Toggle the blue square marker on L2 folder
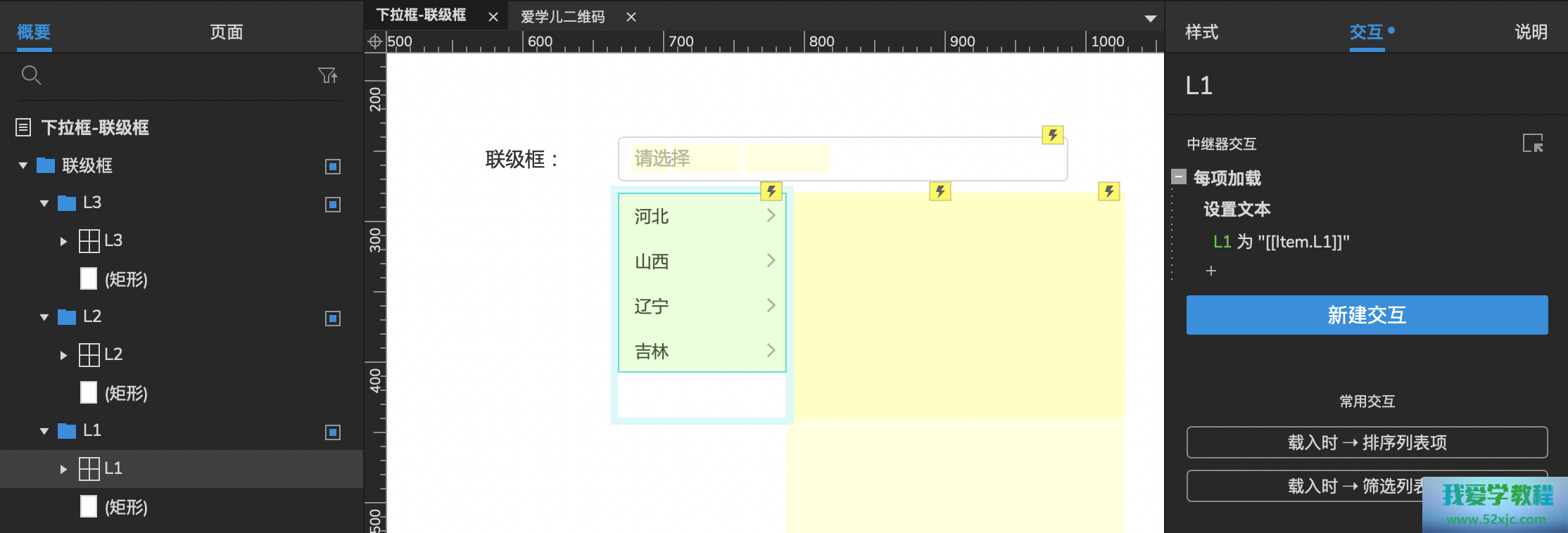Image resolution: width=1568 pixels, height=533 pixels. coord(333,319)
